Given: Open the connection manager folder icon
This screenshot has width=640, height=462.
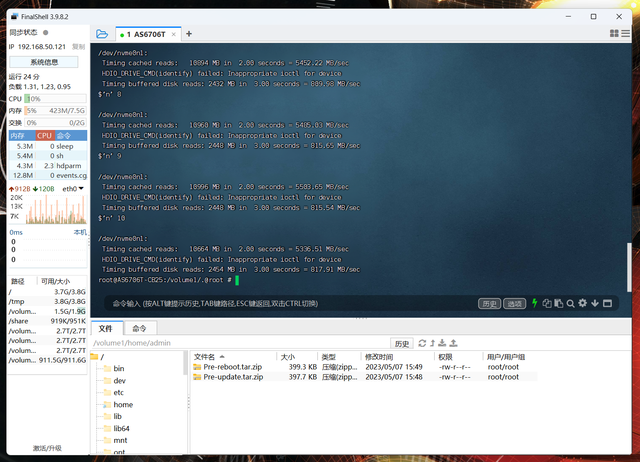Looking at the screenshot, I should [x=102, y=34].
